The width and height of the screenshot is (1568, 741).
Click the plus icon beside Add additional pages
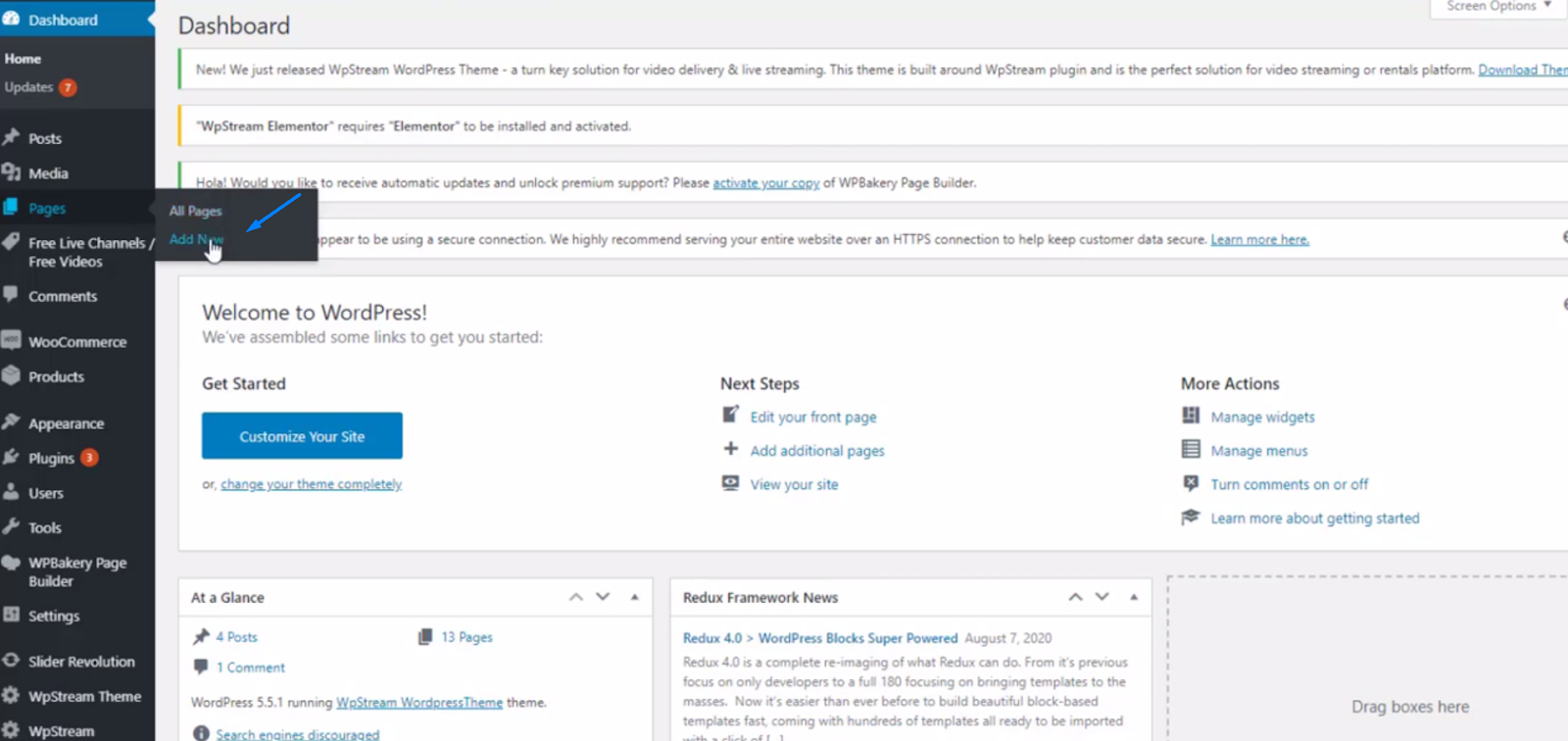pyautogui.click(x=730, y=449)
